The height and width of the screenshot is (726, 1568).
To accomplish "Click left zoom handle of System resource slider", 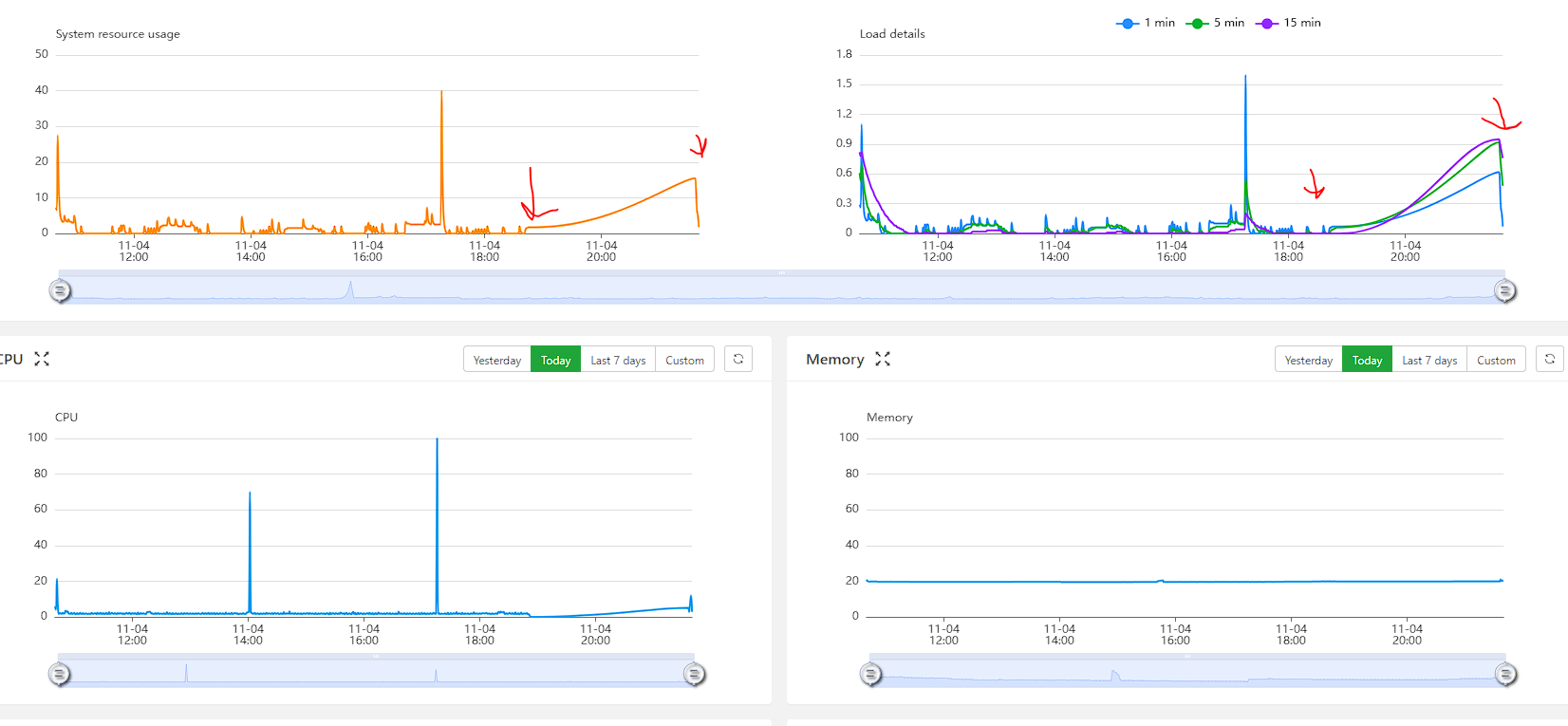I will point(60,290).
